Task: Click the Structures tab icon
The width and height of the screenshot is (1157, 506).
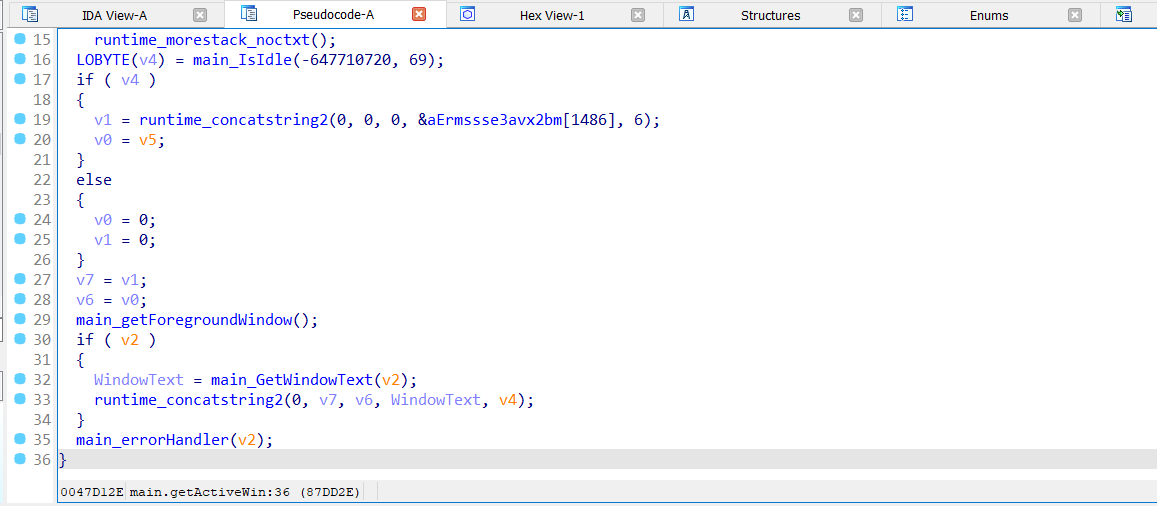Action: [687, 15]
